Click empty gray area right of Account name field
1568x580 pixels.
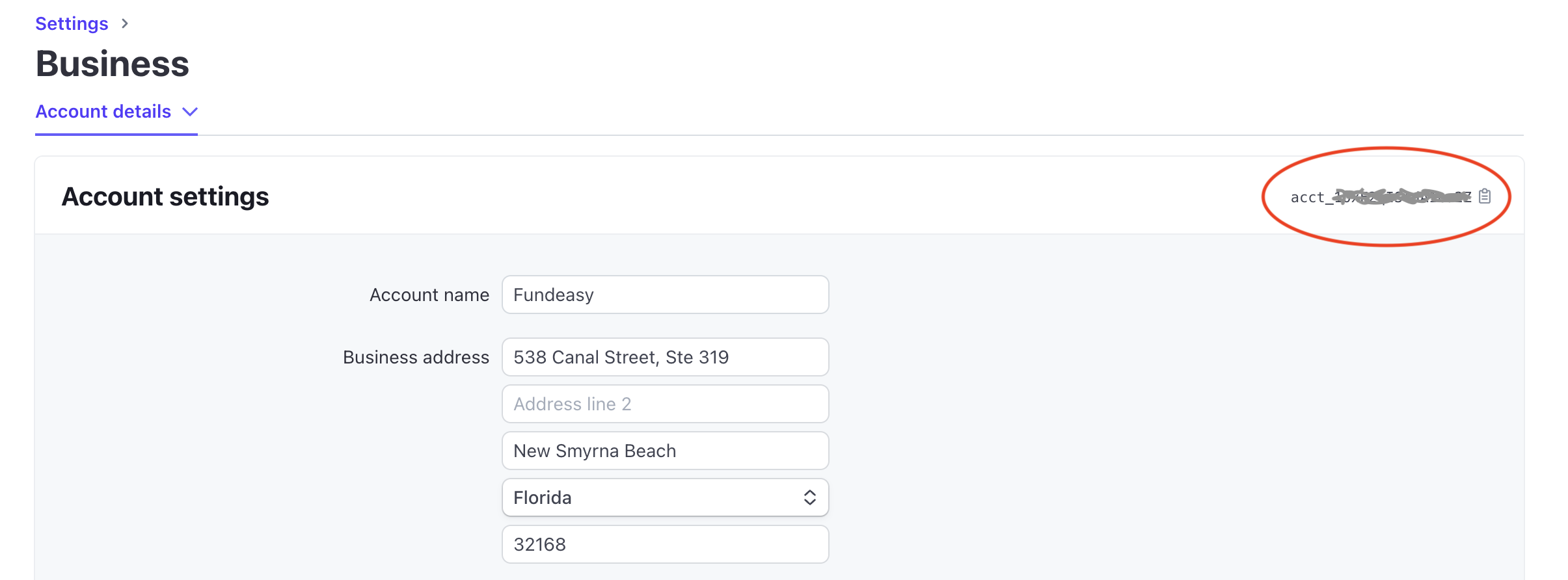tap(1106, 295)
